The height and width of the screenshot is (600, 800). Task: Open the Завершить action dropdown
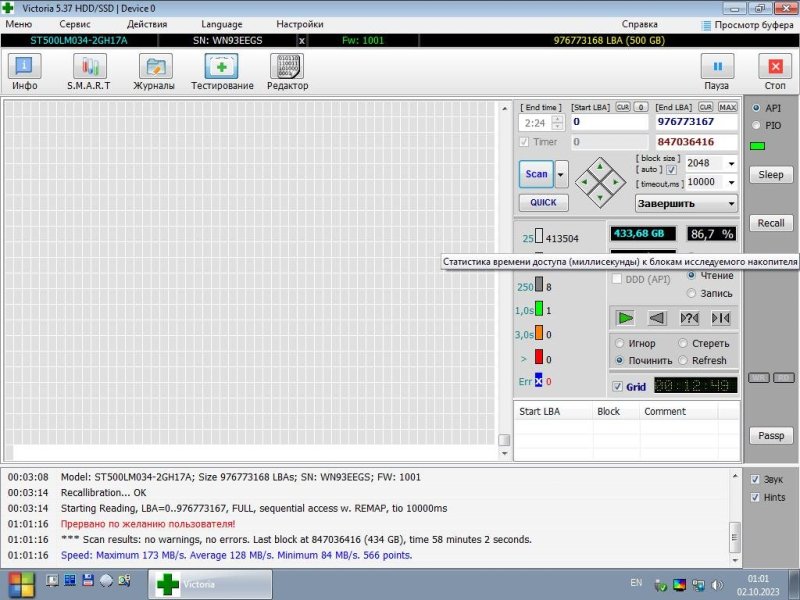tap(731, 203)
